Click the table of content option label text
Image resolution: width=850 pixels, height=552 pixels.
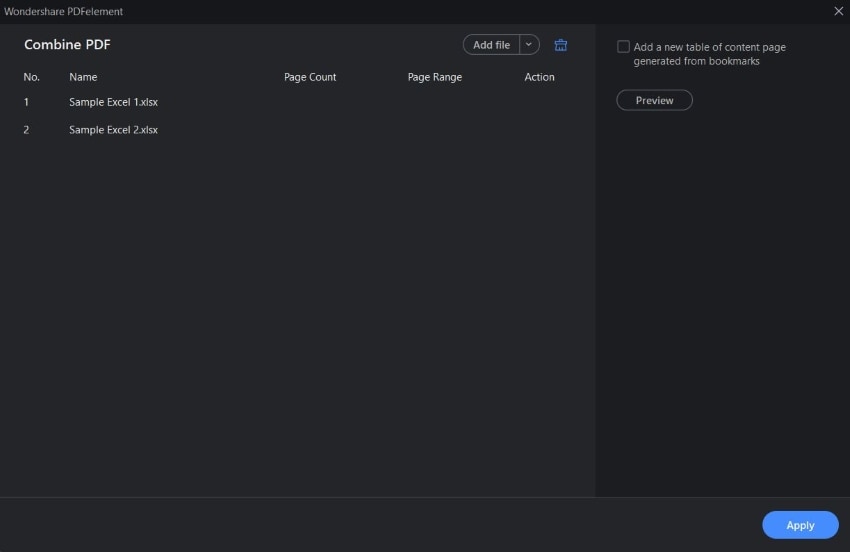(x=709, y=54)
